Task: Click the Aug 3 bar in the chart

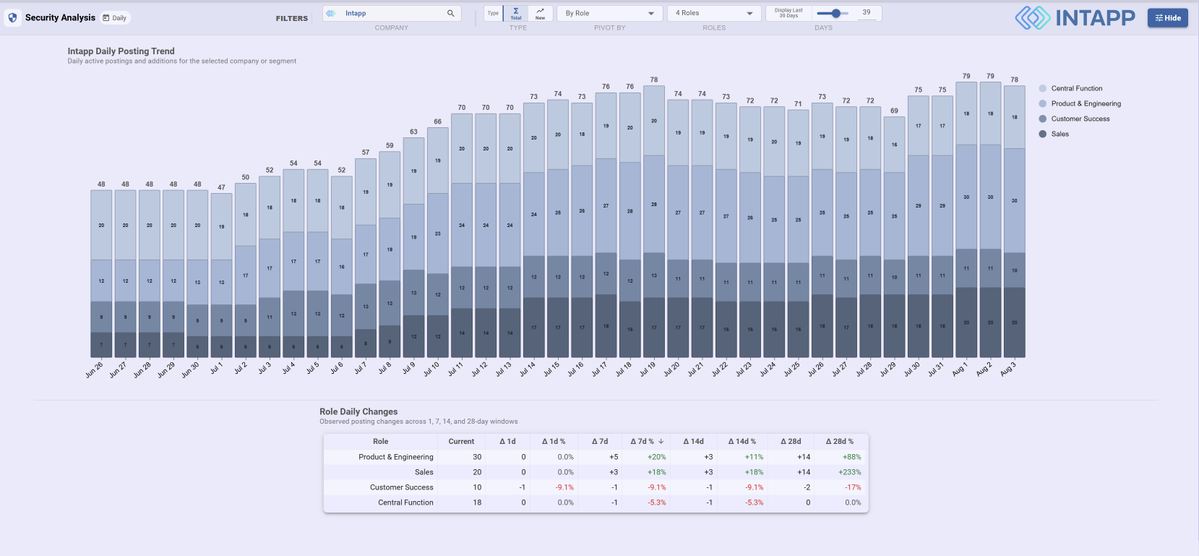Action: pyautogui.click(x=1015, y=222)
